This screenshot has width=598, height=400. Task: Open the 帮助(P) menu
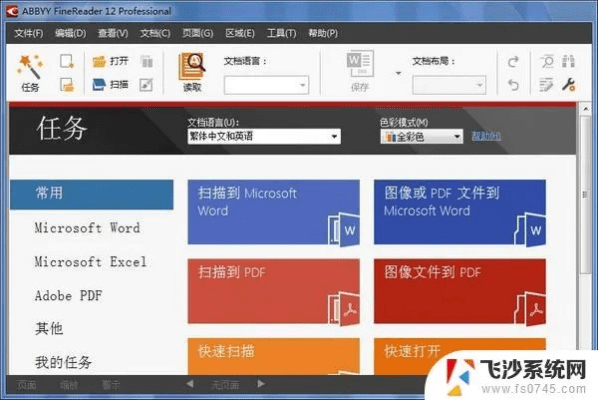[x=323, y=33]
